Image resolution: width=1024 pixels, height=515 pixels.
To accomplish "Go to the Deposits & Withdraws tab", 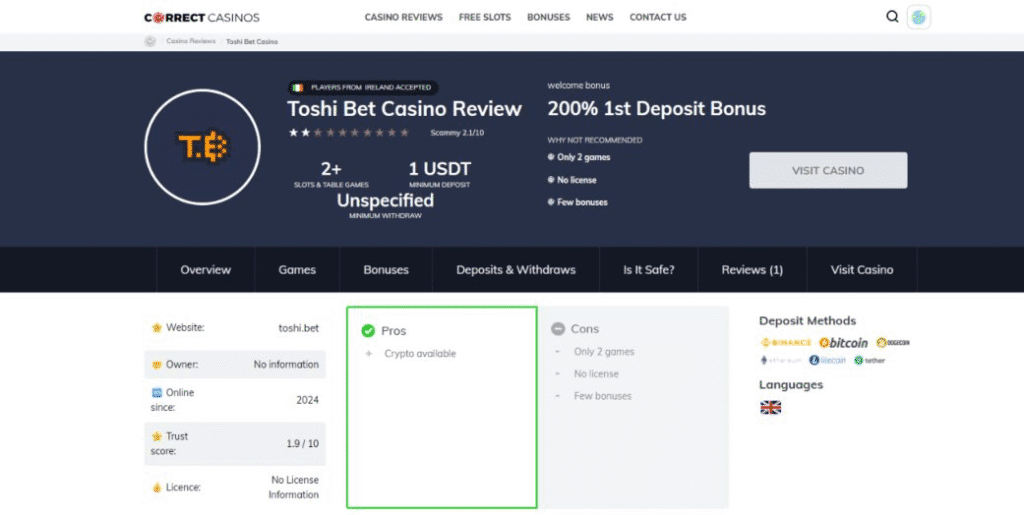I will (516, 270).
